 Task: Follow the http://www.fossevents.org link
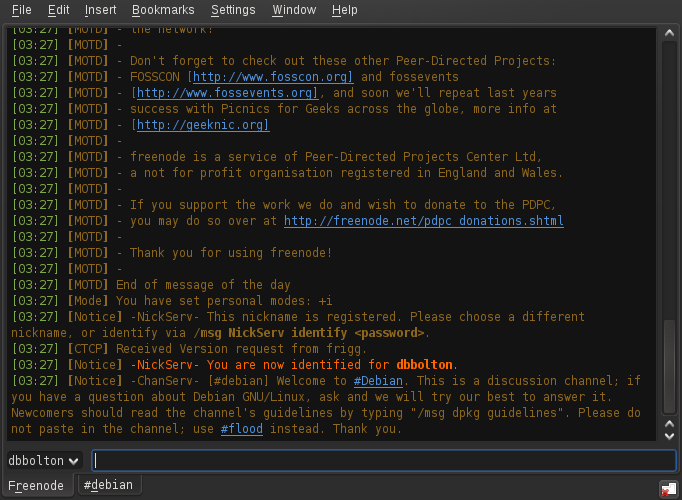227,93
